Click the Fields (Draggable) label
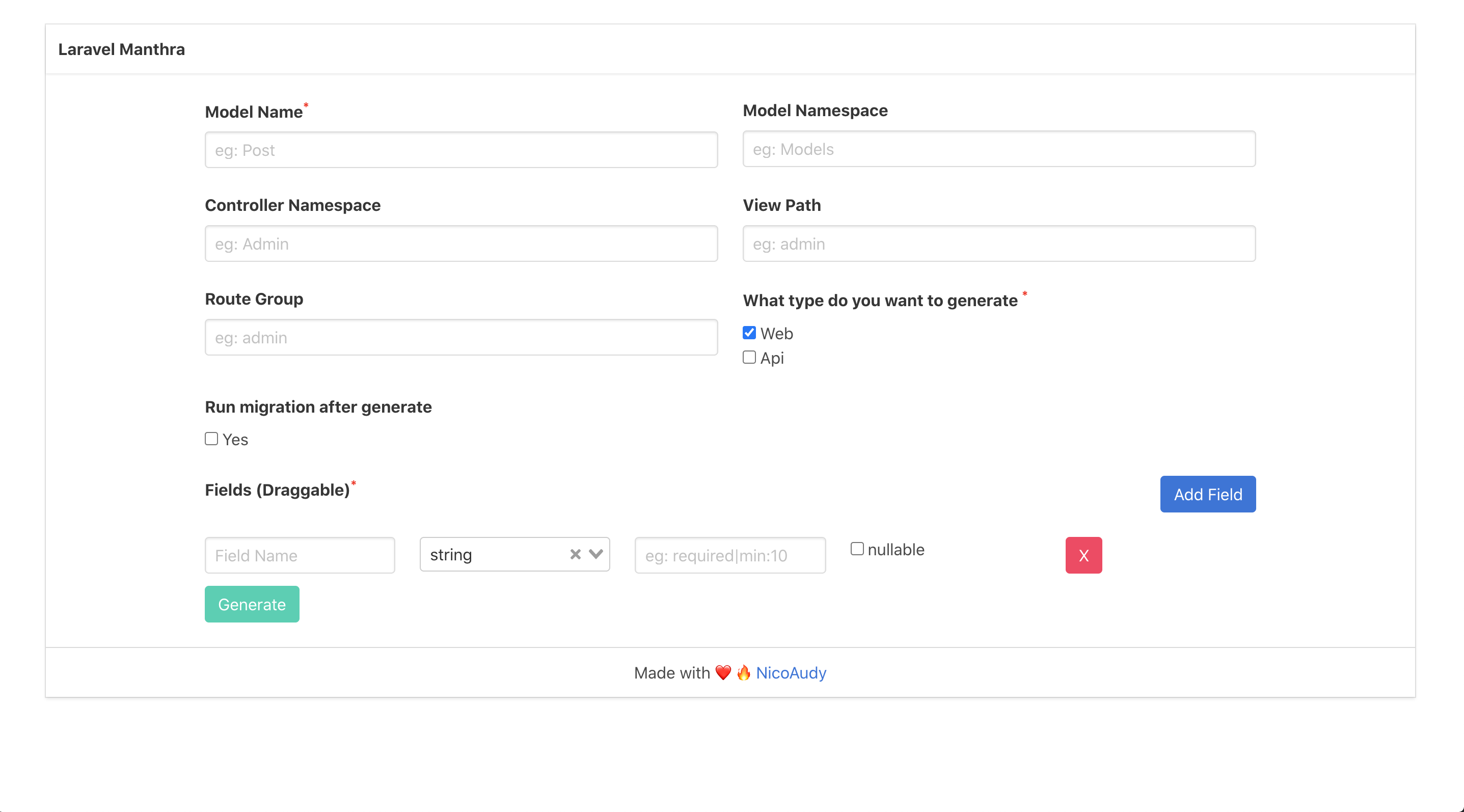Viewport: 1464px width, 812px height. coord(277,490)
